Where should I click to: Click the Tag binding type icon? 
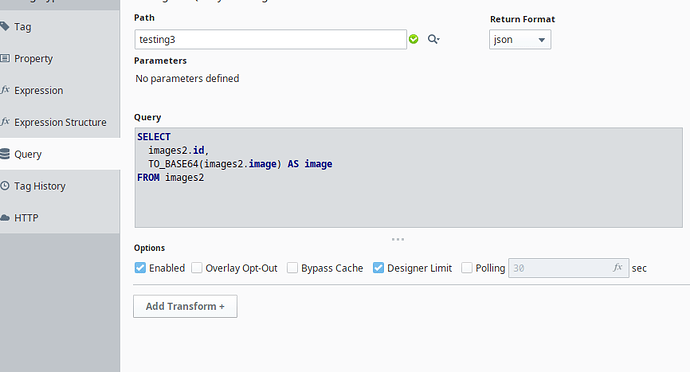tap(4, 26)
